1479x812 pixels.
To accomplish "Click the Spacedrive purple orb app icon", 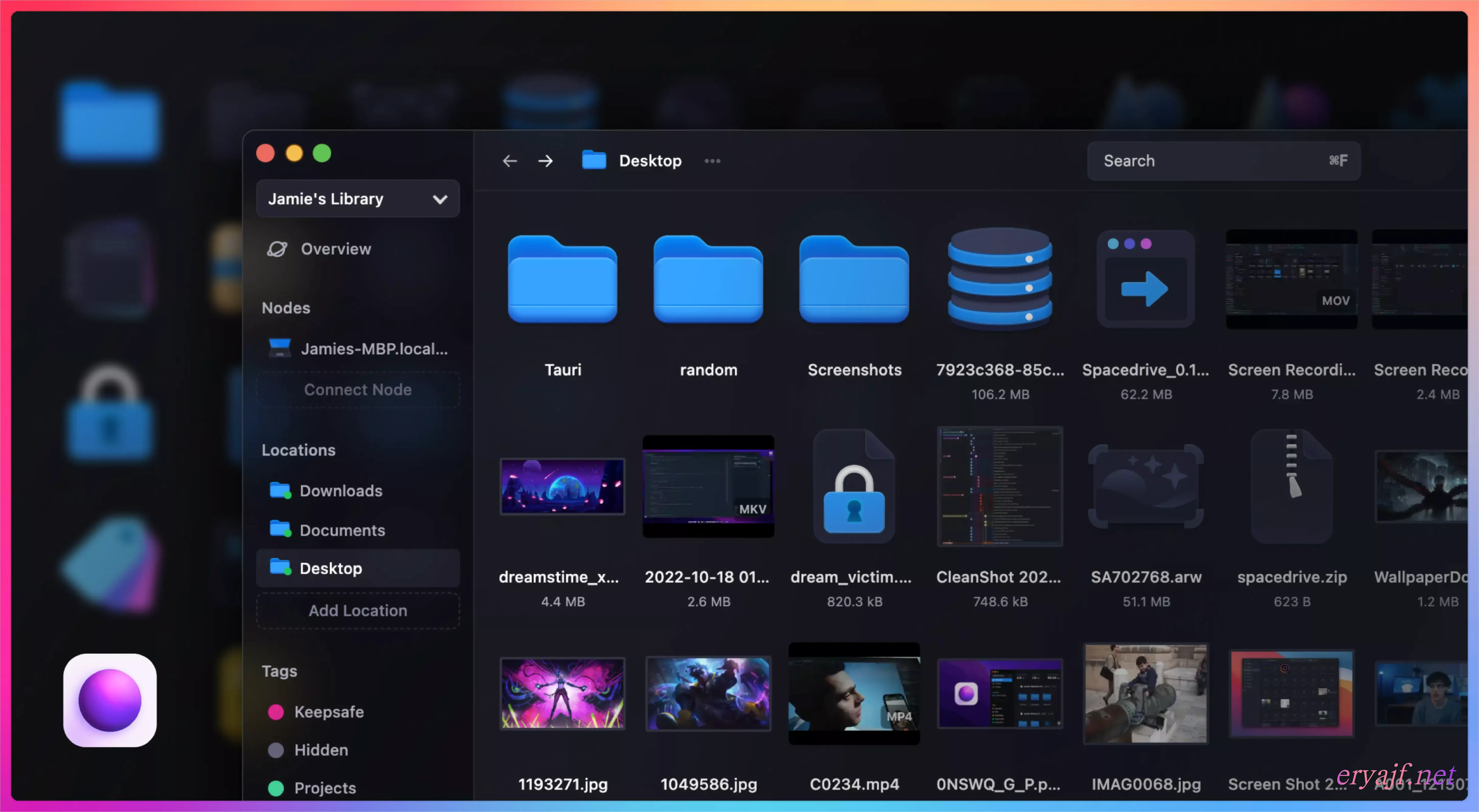I will (110, 699).
